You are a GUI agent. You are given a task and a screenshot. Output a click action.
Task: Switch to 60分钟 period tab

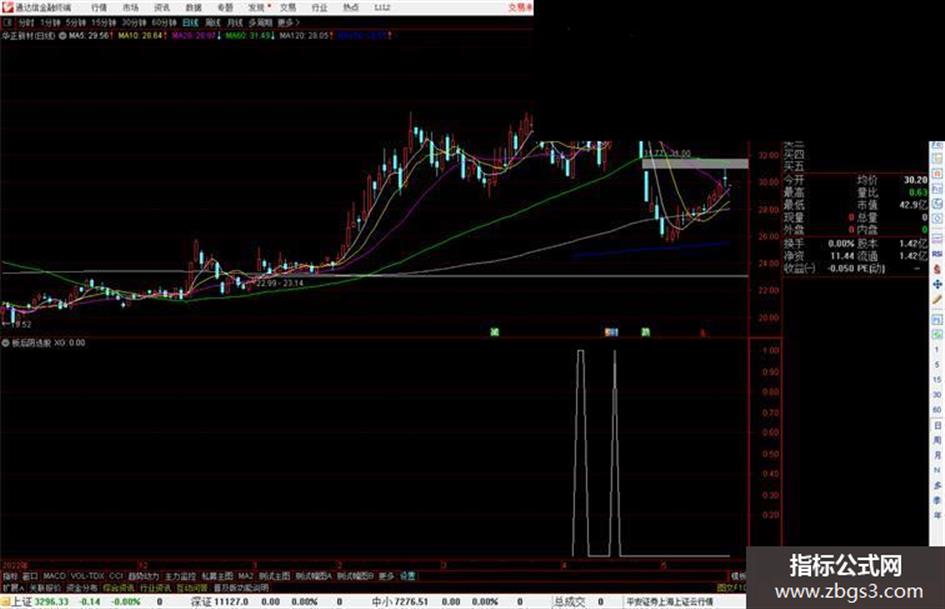pyautogui.click(x=163, y=22)
